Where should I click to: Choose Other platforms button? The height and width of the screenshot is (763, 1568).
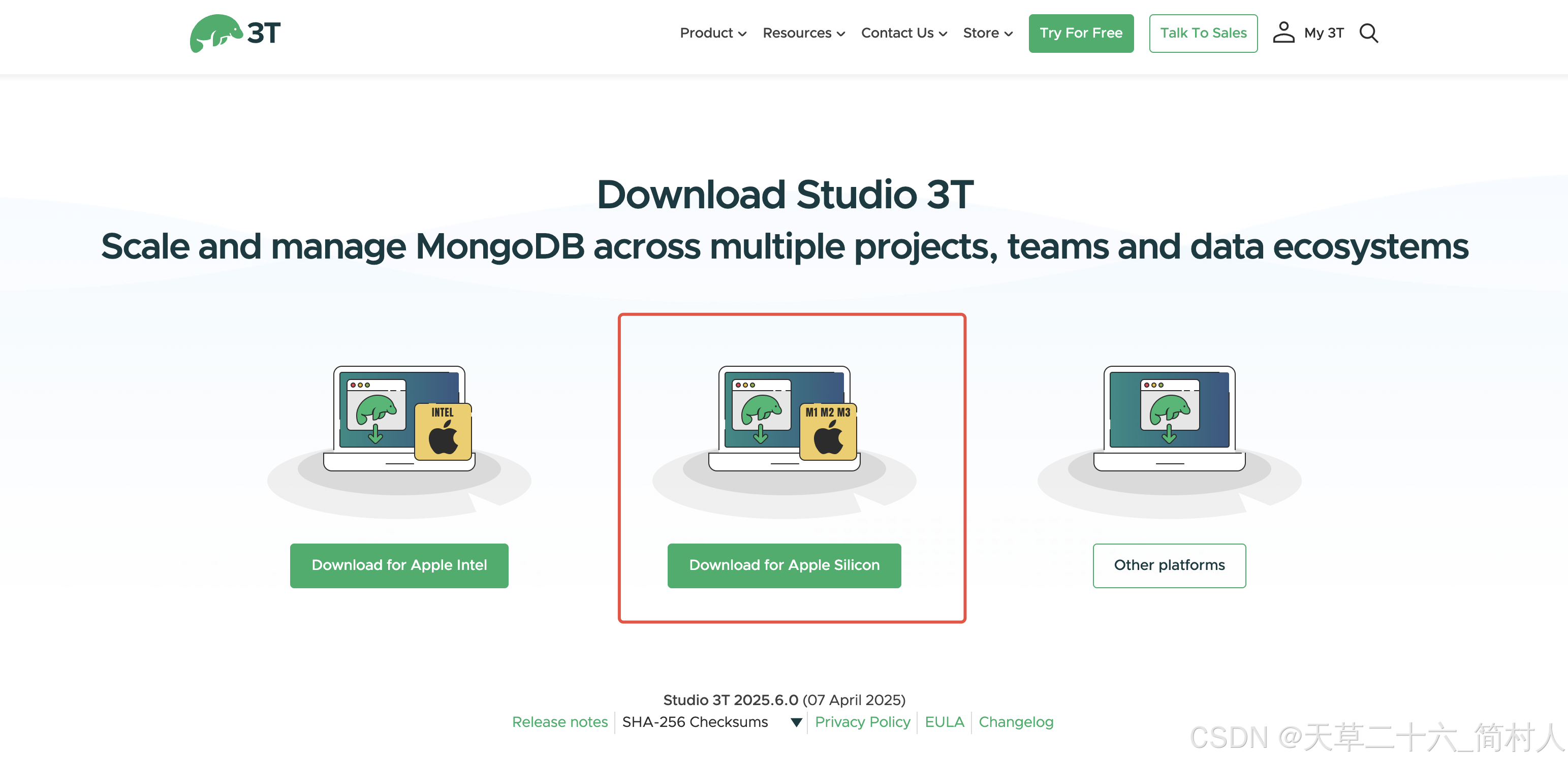pyautogui.click(x=1169, y=565)
